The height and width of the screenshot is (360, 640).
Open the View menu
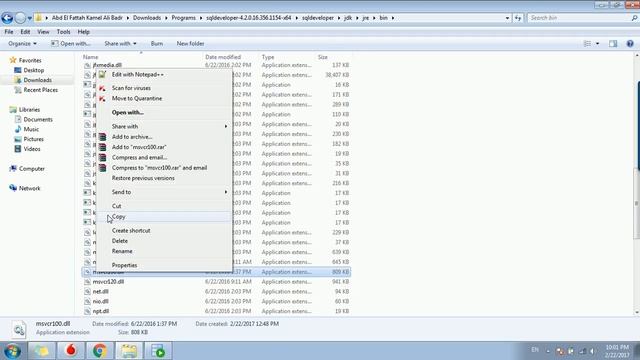pyautogui.click(x=43, y=32)
